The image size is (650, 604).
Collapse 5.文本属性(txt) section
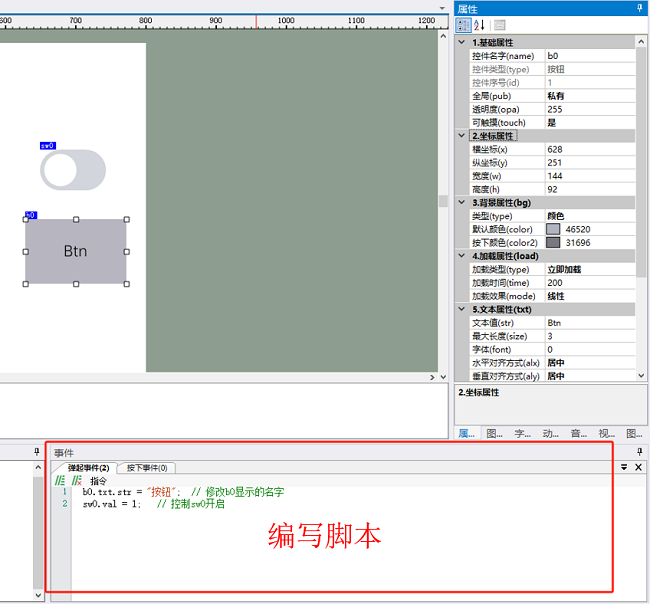(461, 309)
